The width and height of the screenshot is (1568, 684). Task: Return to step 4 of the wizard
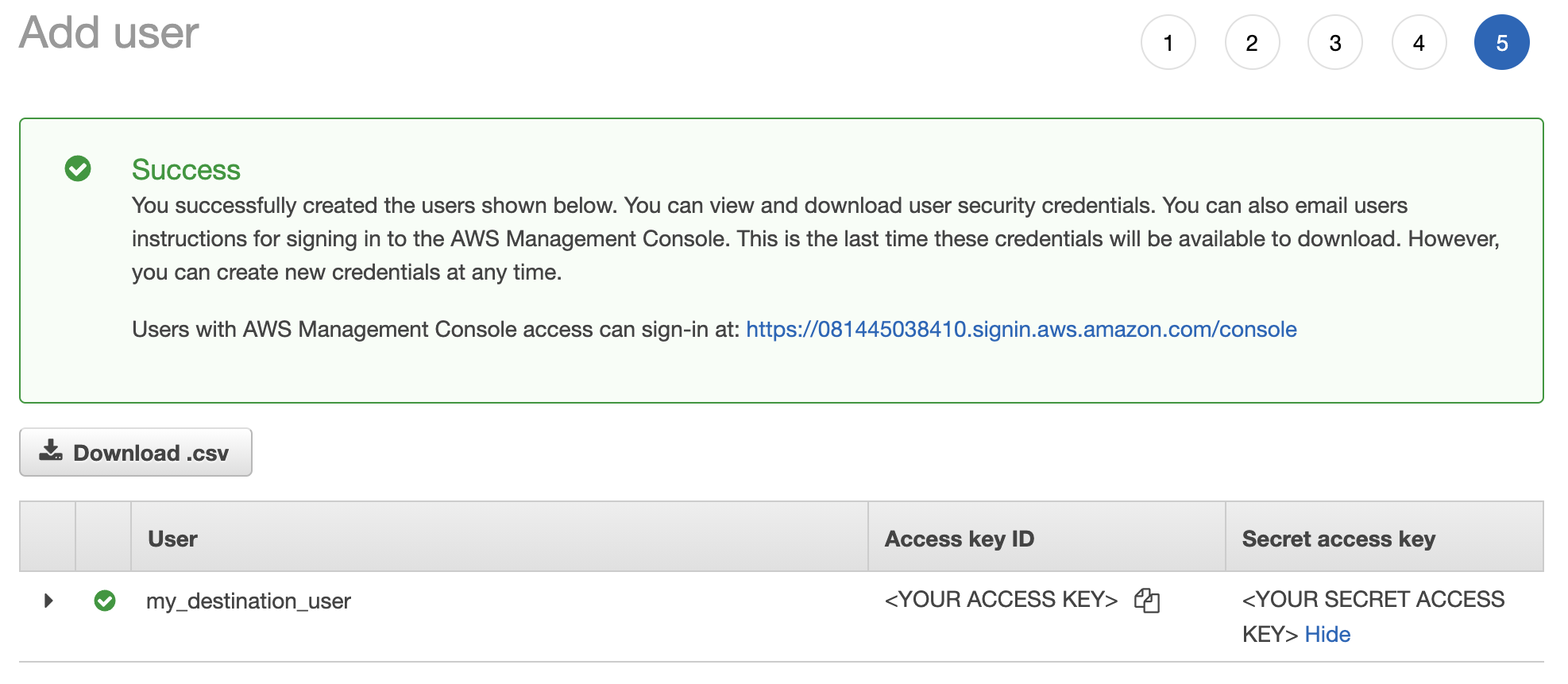(x=1419, y=43)
